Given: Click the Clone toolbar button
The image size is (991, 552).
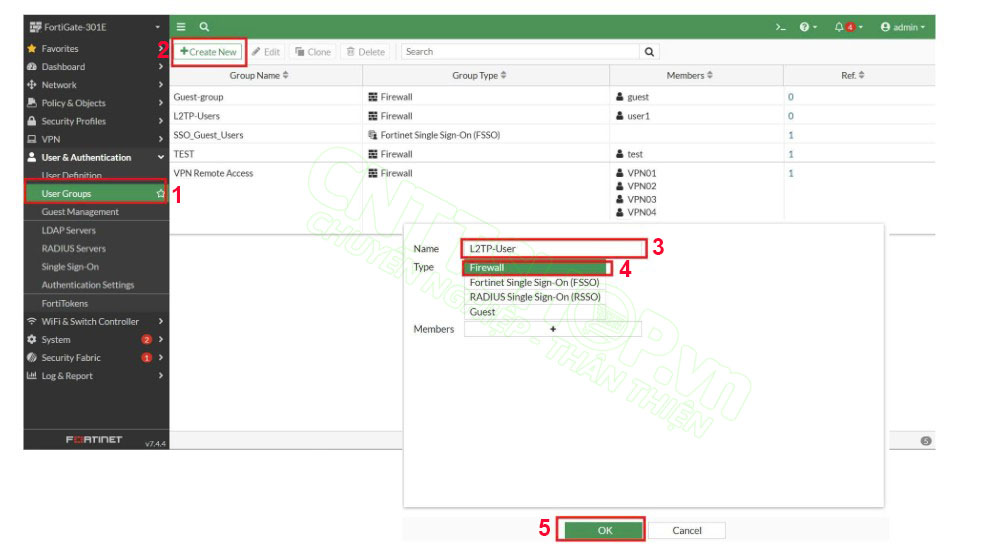Looking at the screenshot, I should pyautogui.click(x=313, y=52).
